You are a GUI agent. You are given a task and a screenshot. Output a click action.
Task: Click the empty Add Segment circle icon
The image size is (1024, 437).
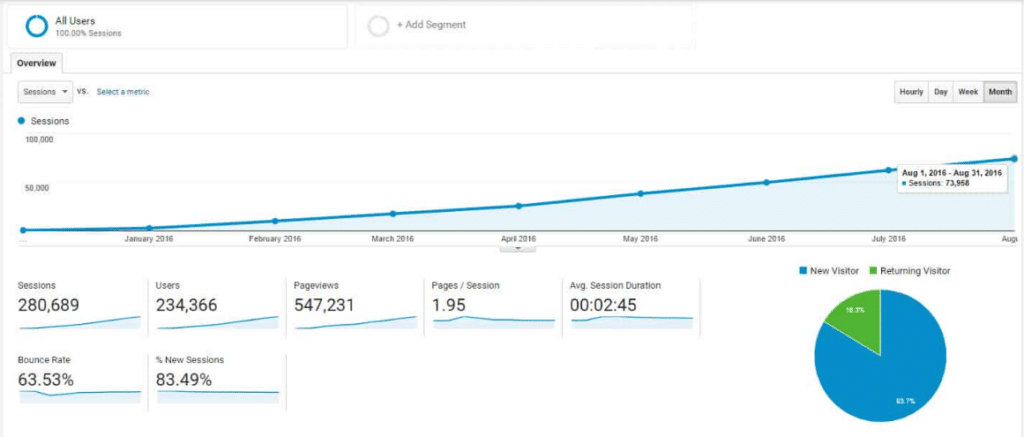pos(378,25)
